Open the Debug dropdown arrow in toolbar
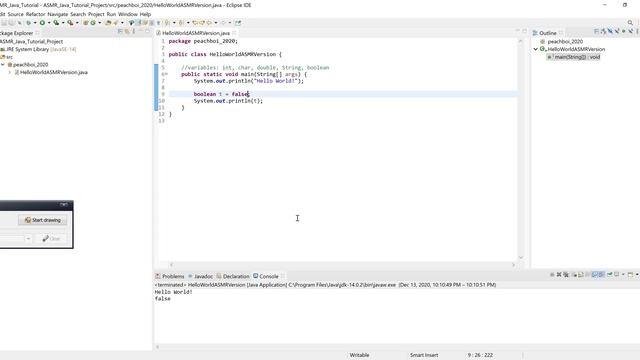640x360 pixels. (x=35, y=23)
